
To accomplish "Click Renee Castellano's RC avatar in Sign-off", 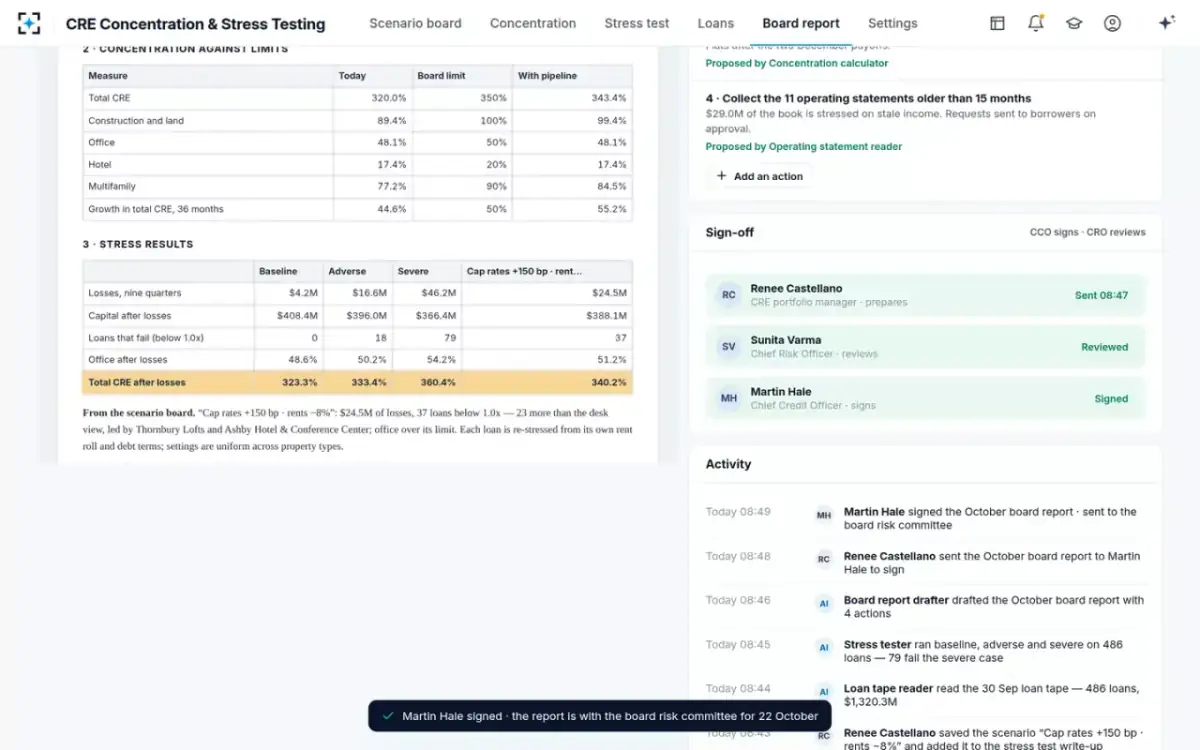I will (x=729, y=295).
